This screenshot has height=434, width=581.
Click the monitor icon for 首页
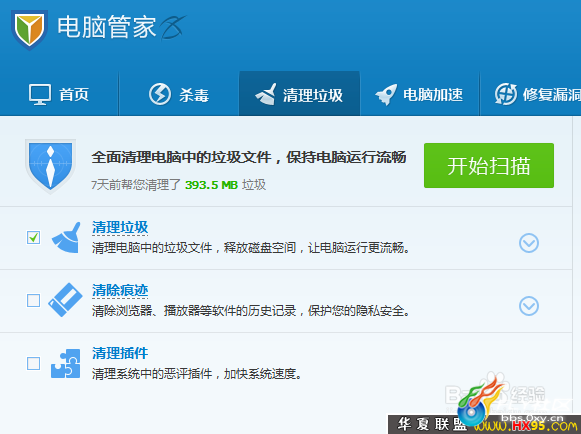(x=40, y=95)
